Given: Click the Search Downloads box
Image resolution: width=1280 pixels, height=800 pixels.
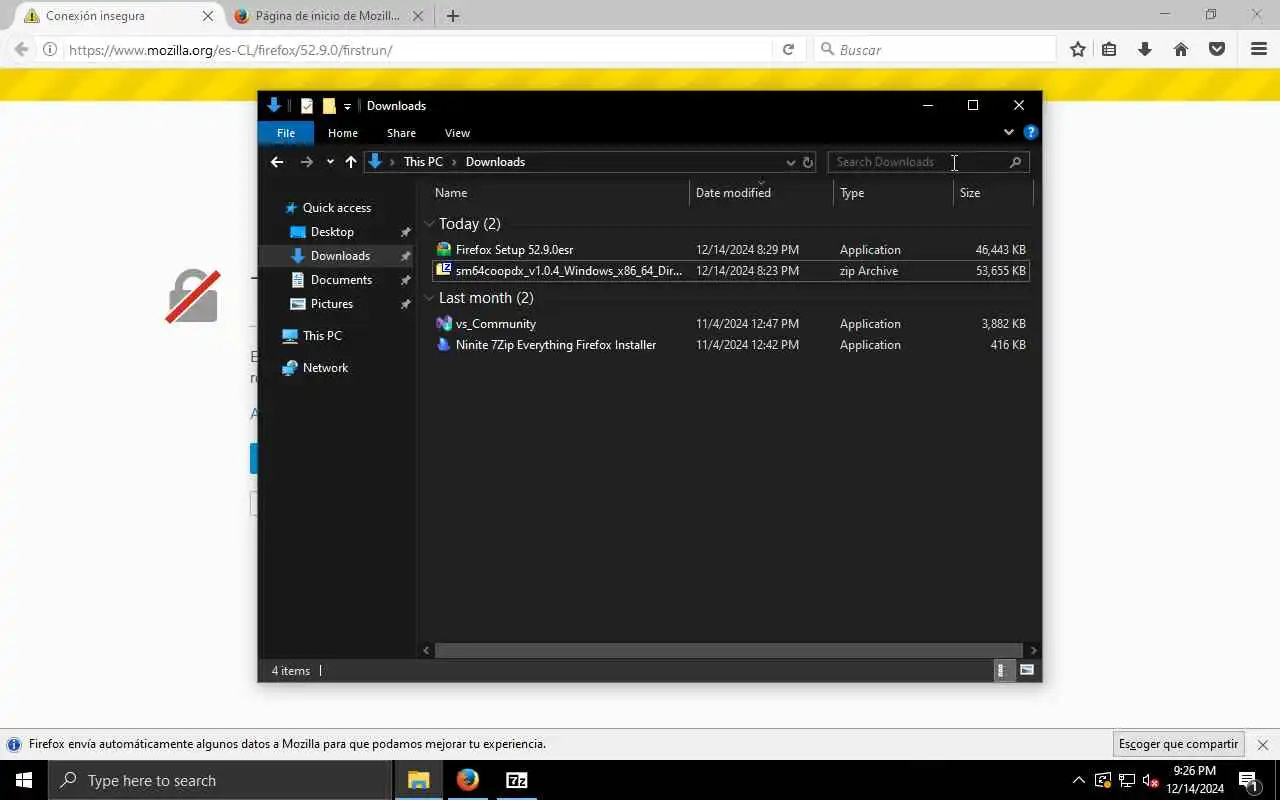Looking at the screenshot, I should (928, 162).
